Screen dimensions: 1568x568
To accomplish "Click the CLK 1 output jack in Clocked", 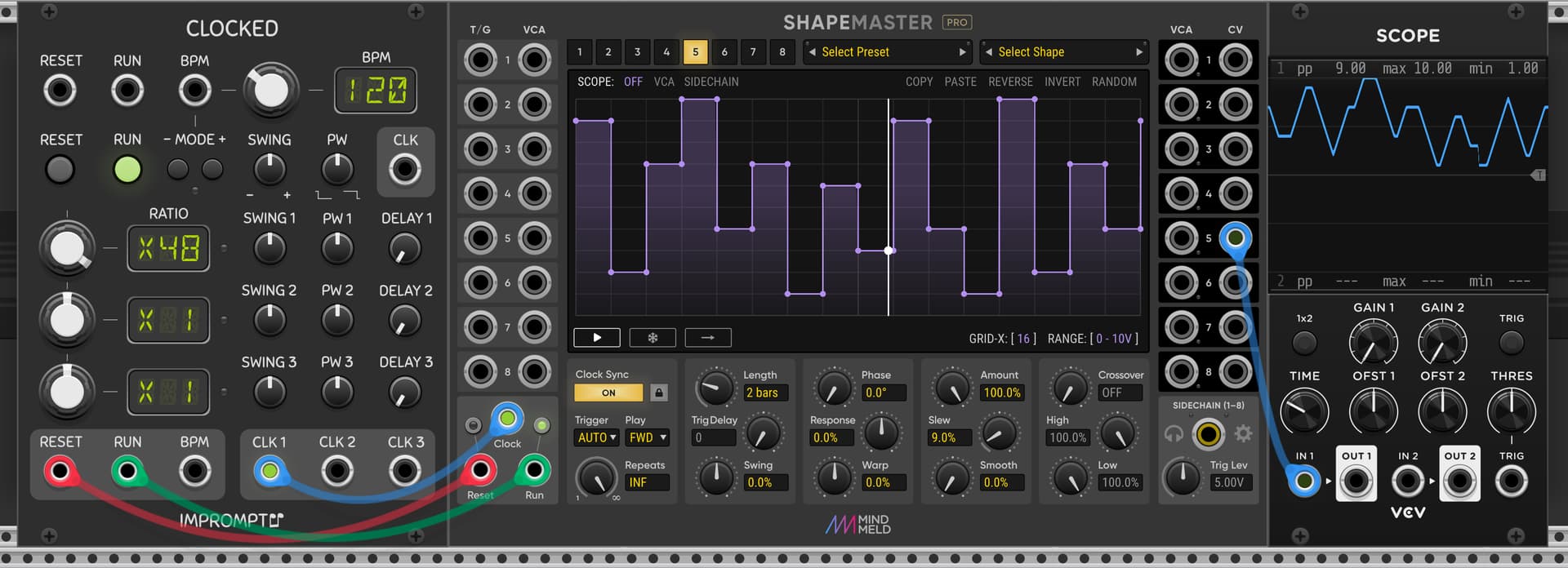I will click(269, 471).
